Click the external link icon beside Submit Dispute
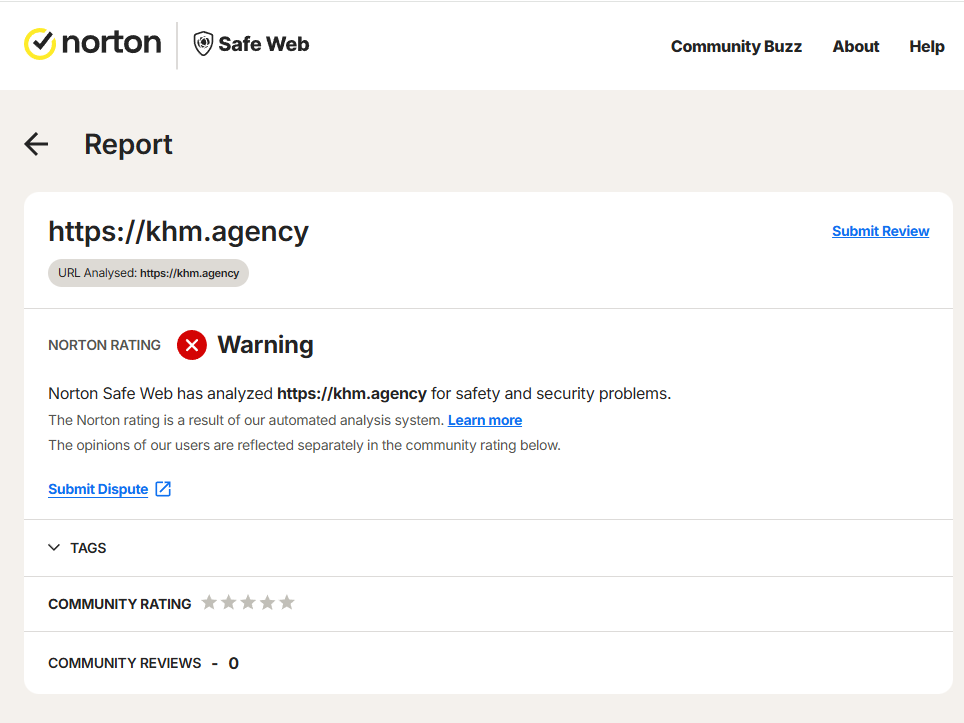The height and width of the screenshot is (723, 964). point(163,489)
